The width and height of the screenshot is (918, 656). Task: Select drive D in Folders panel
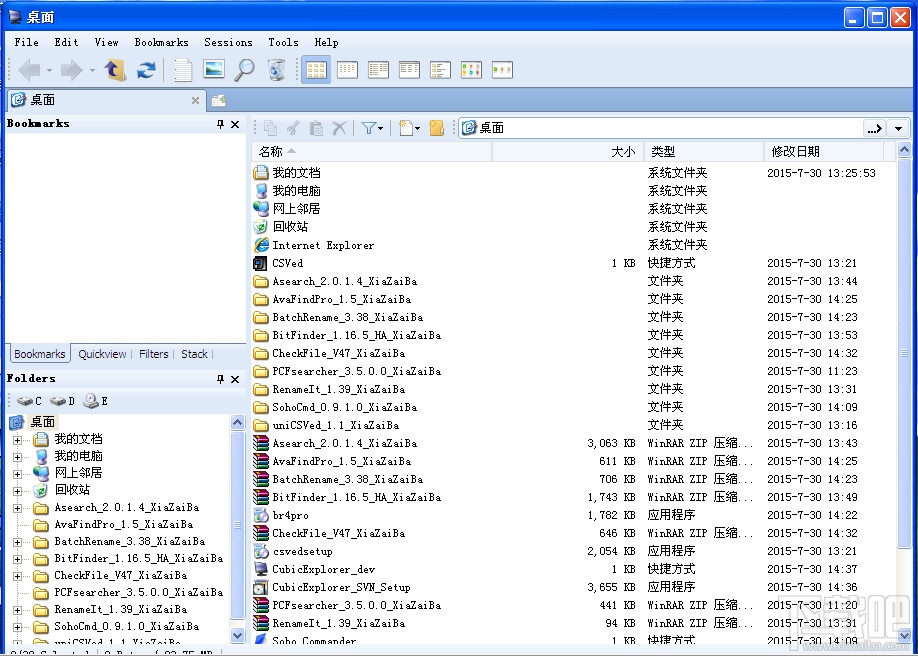(62, 401)
